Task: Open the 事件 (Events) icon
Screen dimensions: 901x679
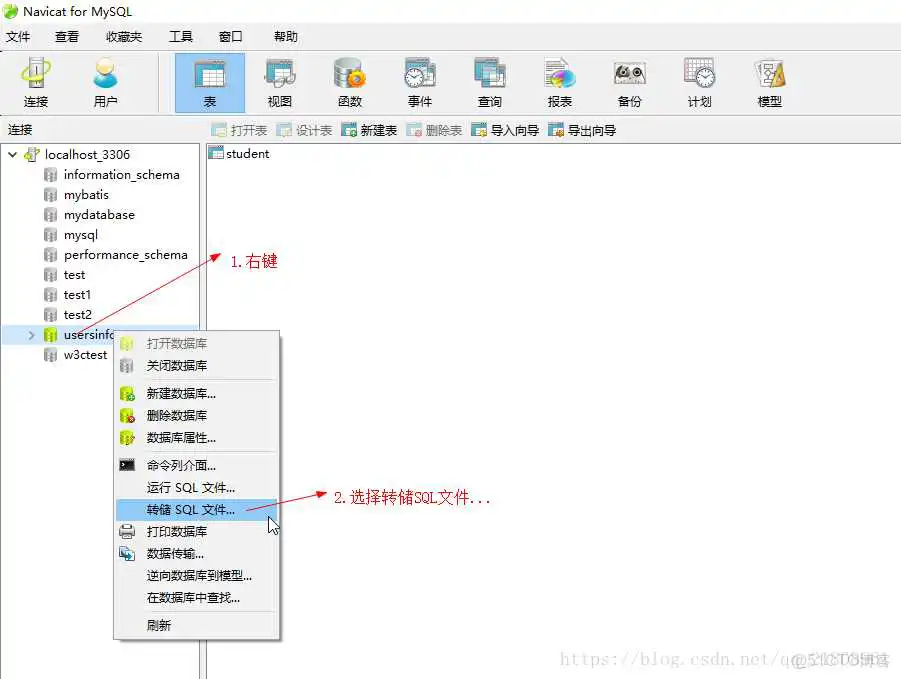Action: (x=419, y=80)
